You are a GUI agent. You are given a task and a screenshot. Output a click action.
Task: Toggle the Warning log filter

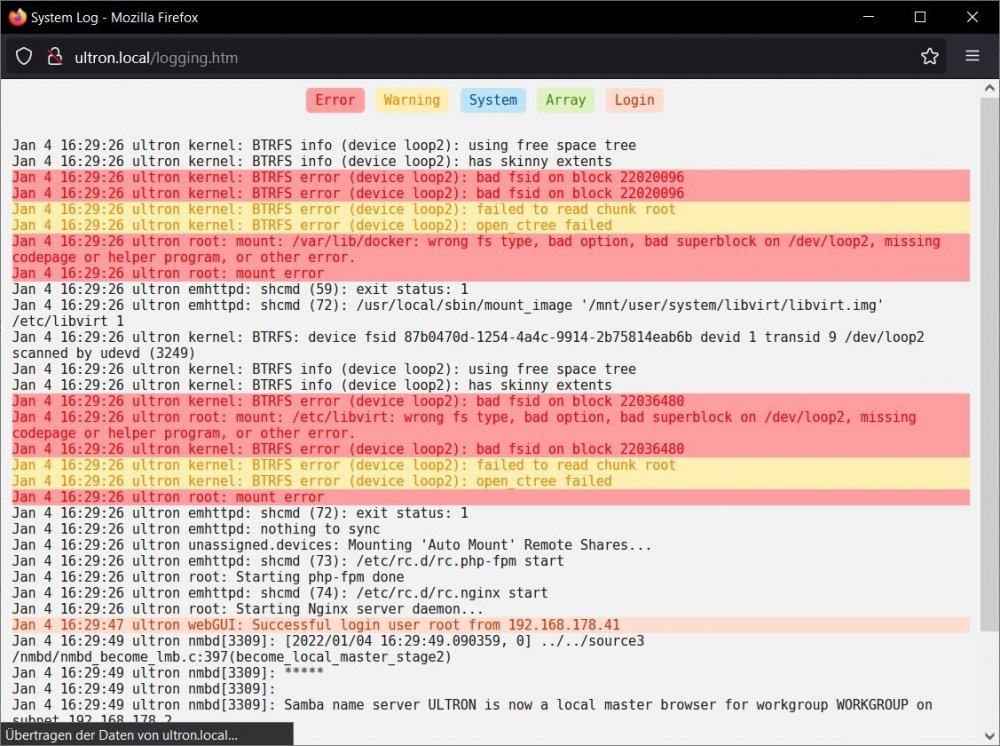coord(412,100)
